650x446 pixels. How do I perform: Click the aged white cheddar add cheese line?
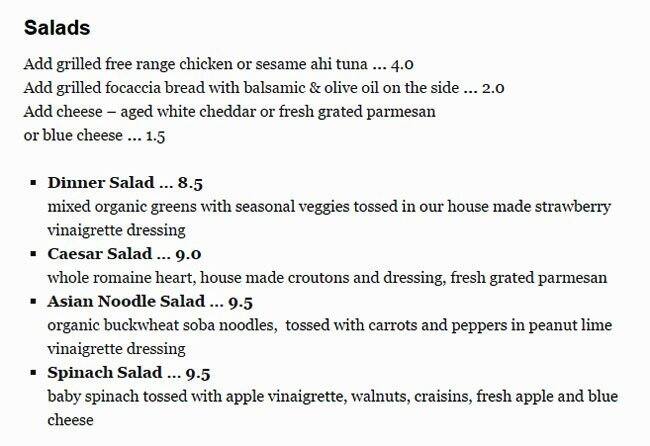pos(229,110)
